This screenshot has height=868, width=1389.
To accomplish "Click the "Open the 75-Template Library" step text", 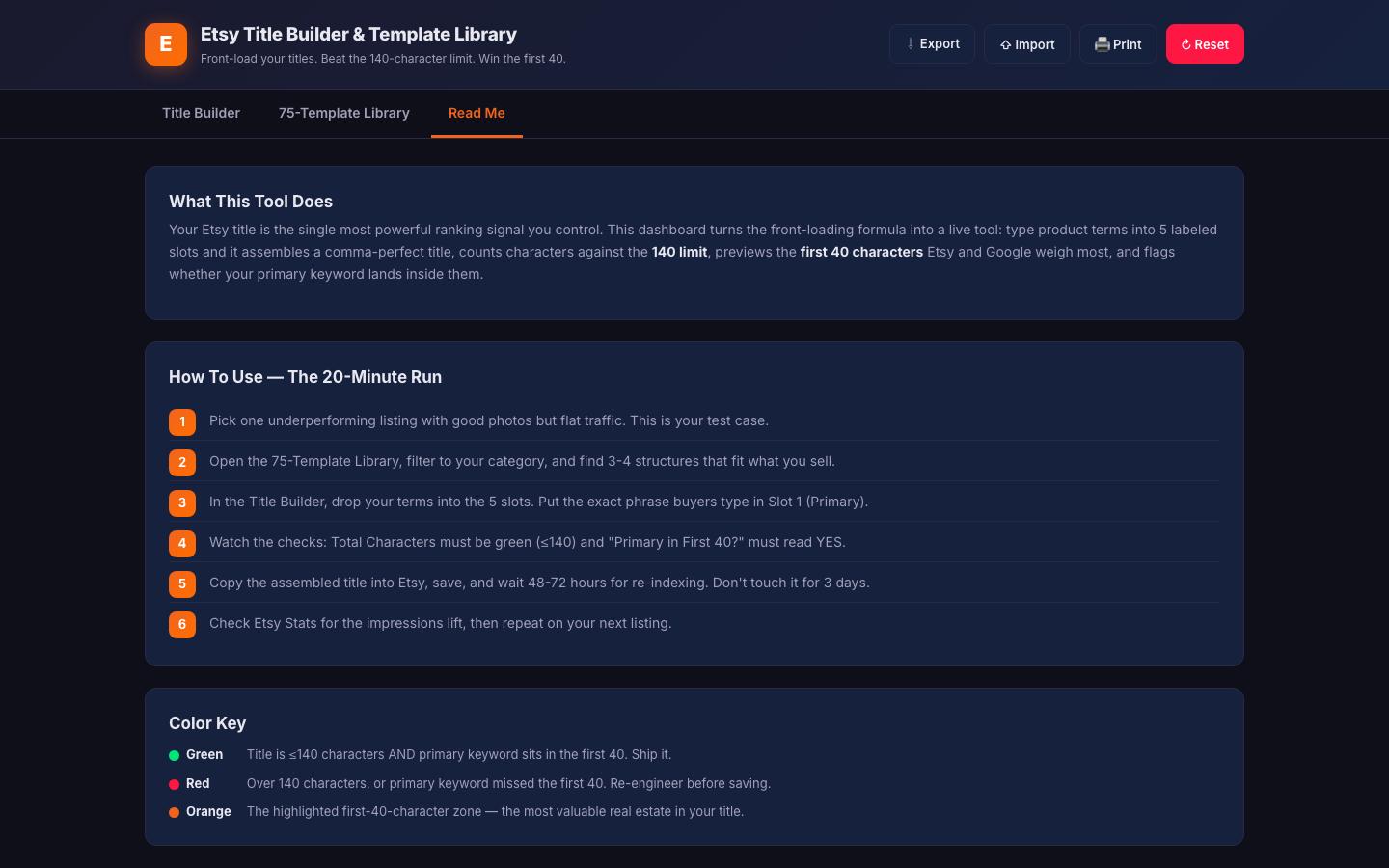I will coord(522,461).
